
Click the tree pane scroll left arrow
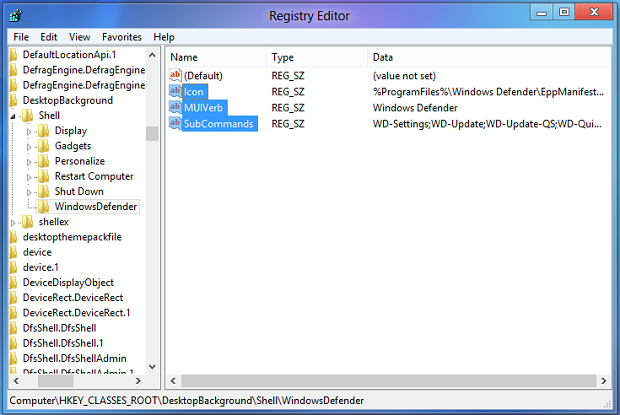click(16, 381)
